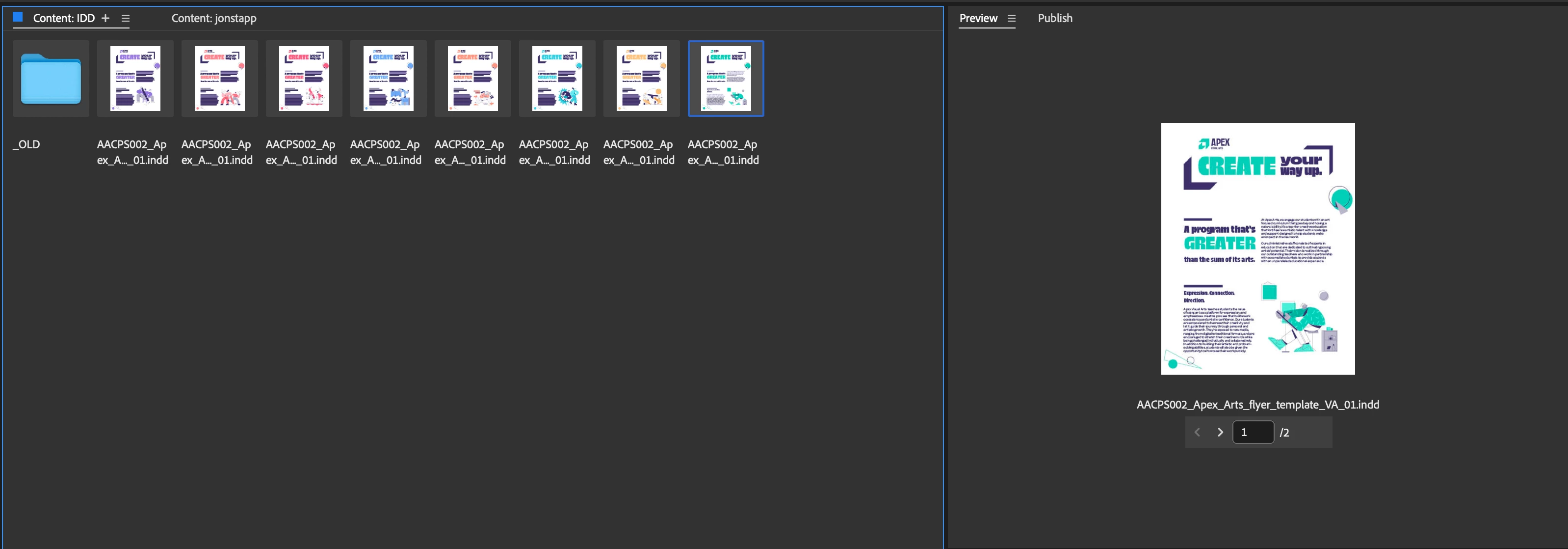Image resolution: width=1568 pixels, height=549 pixels.
Task: Click the large flyer preview image
Action: [x=1257, y=248]
